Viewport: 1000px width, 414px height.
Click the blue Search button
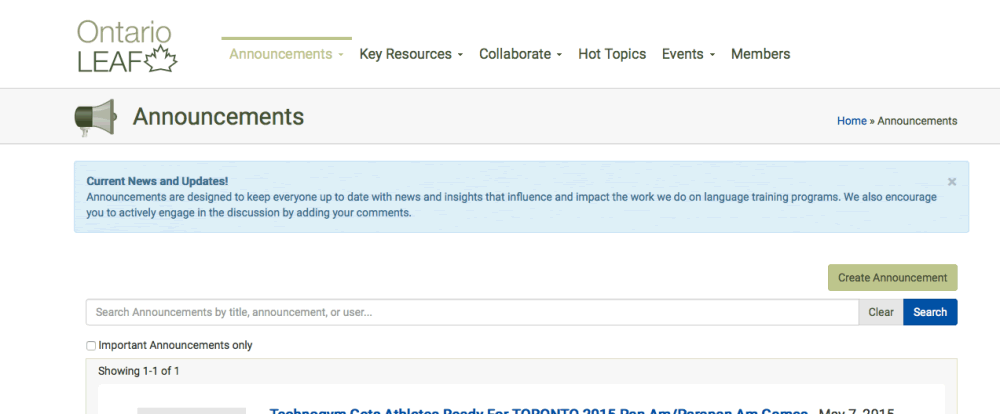point(930,312)
